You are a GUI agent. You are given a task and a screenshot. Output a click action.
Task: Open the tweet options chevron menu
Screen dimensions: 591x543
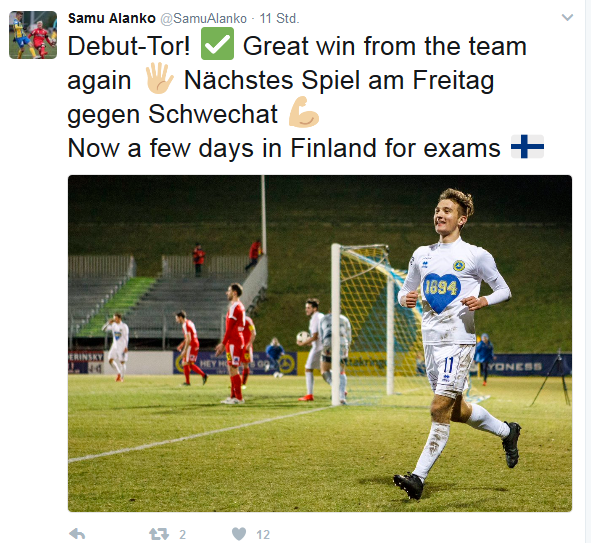(x=567, y=17)
